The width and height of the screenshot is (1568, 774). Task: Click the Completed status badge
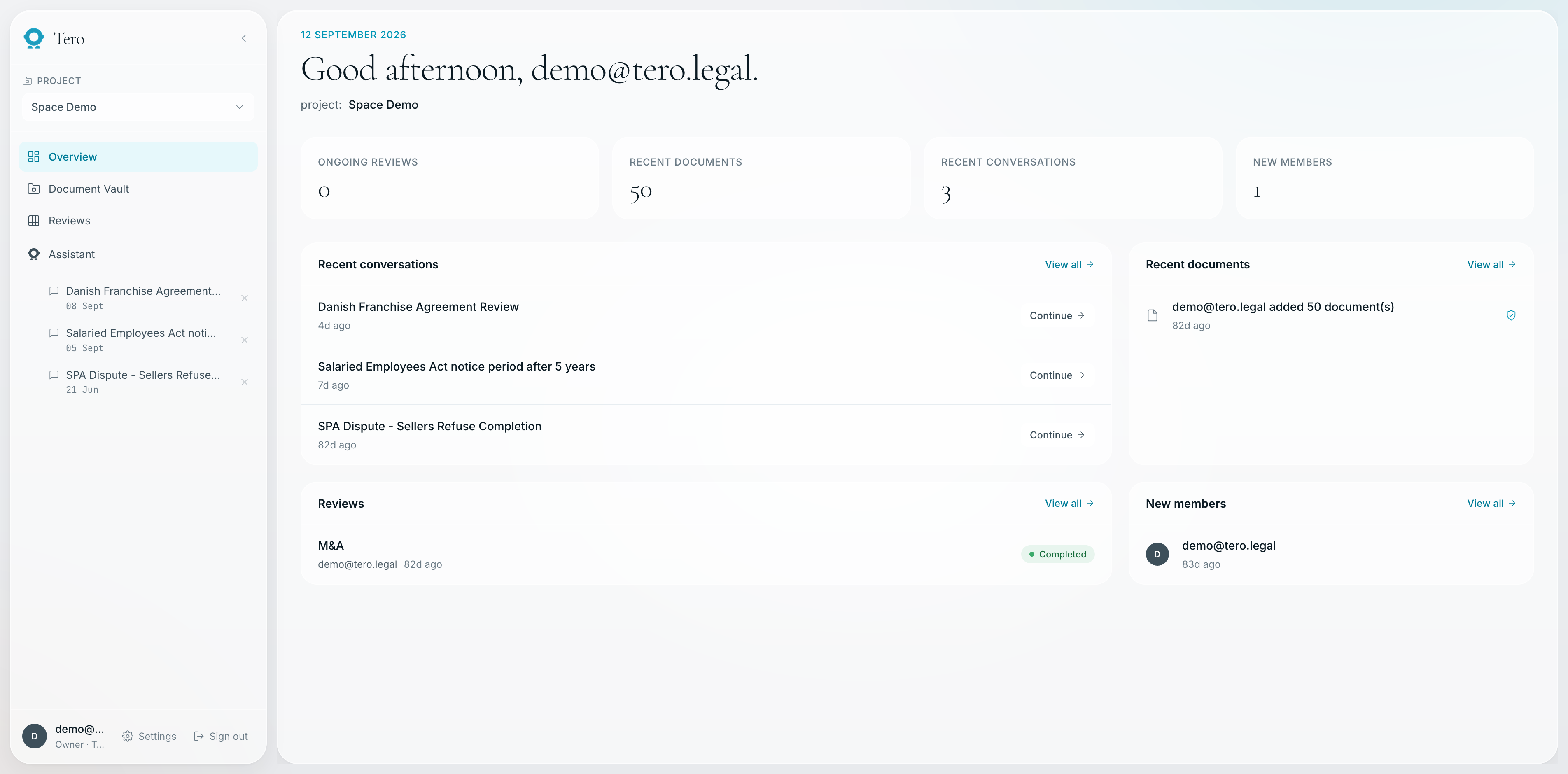coord(1057,554)
